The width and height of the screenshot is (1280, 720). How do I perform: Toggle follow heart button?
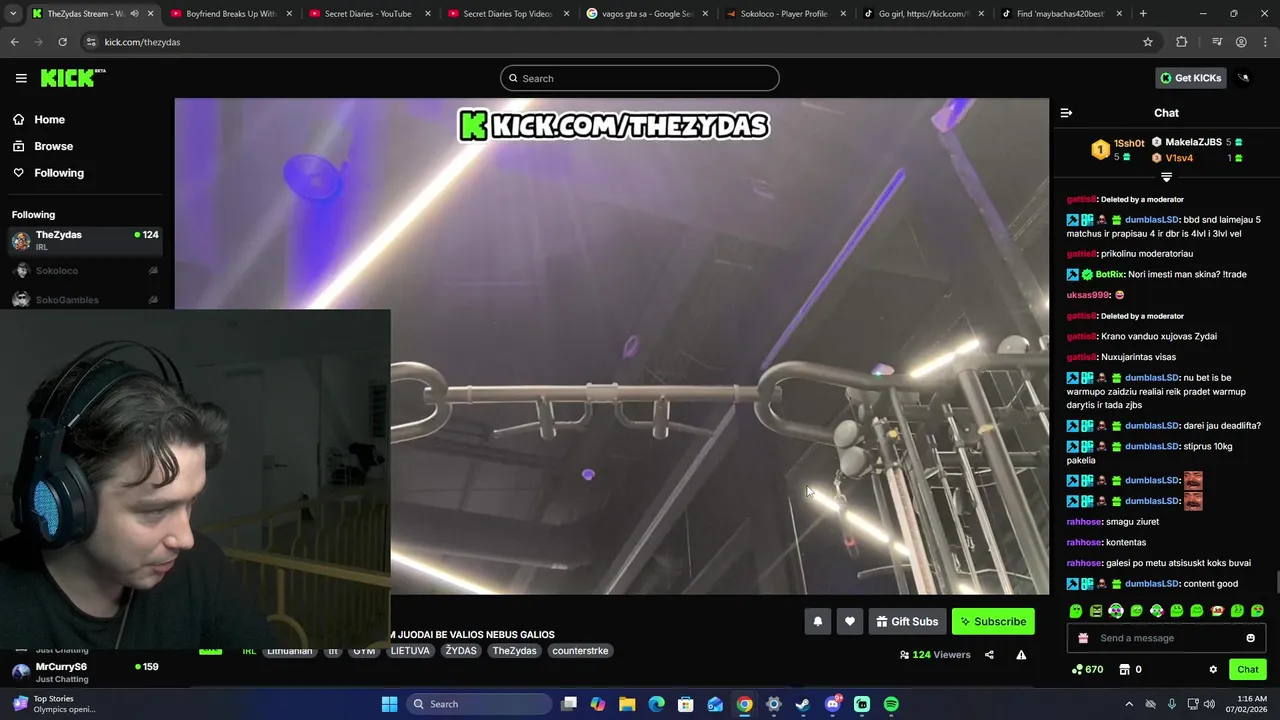tap(849, 622)
